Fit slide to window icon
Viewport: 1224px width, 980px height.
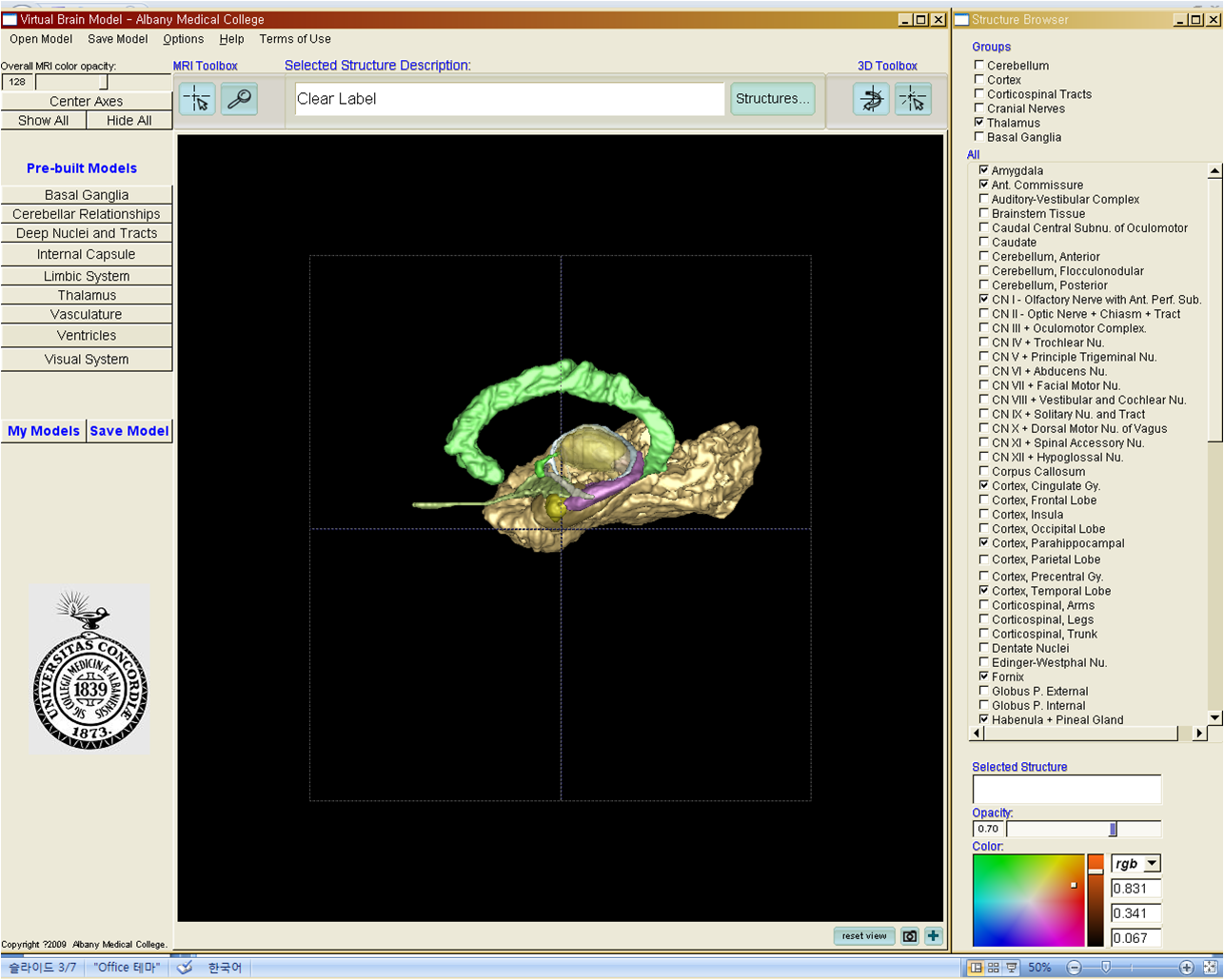click(1210, 968)
